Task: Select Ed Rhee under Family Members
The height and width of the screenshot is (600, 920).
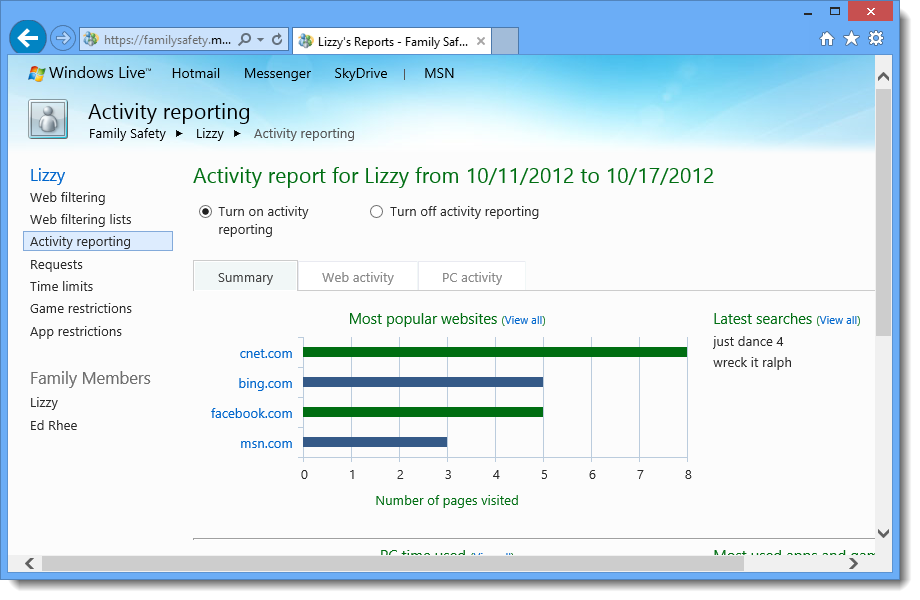Action: click(53, 426)
